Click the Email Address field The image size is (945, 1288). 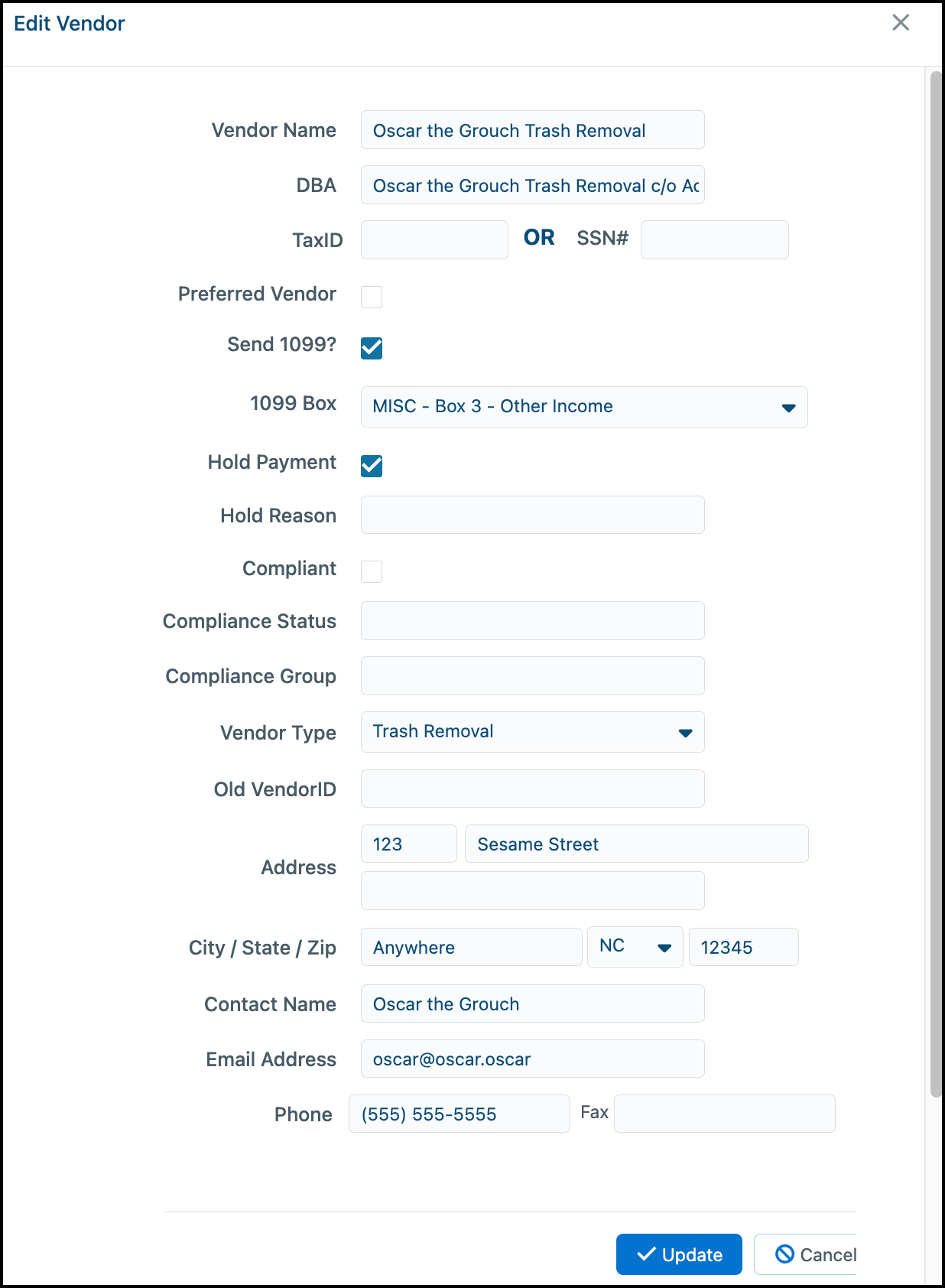(533, 1059)
